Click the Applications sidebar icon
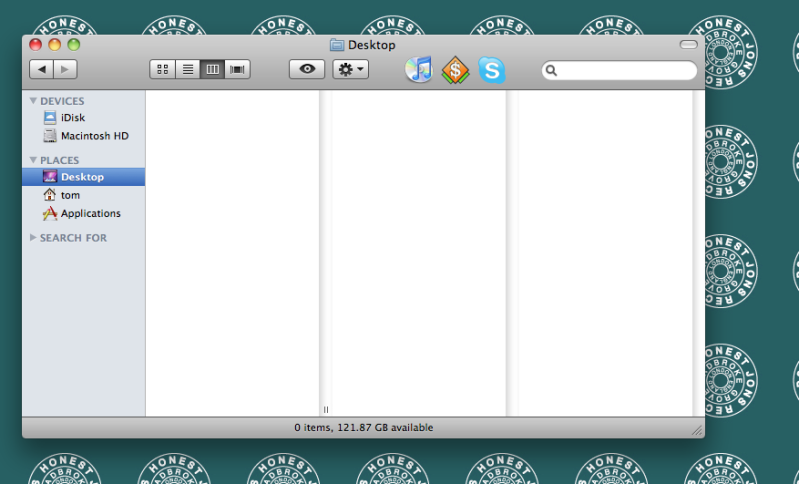This screenshot has height=484, width=799. [x=49, y=213]
